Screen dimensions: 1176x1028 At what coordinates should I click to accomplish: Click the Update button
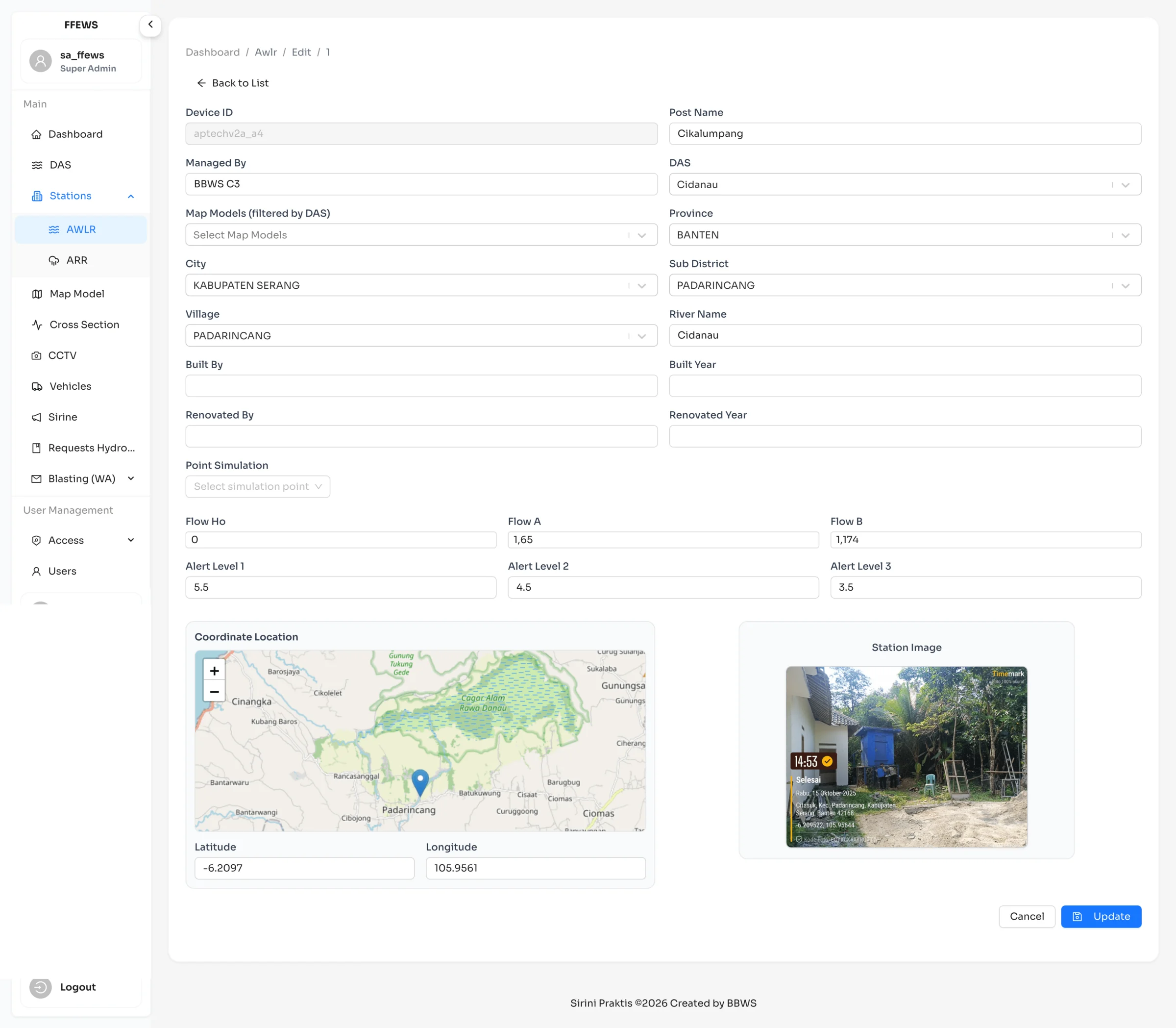click(x=1101, y=917)
